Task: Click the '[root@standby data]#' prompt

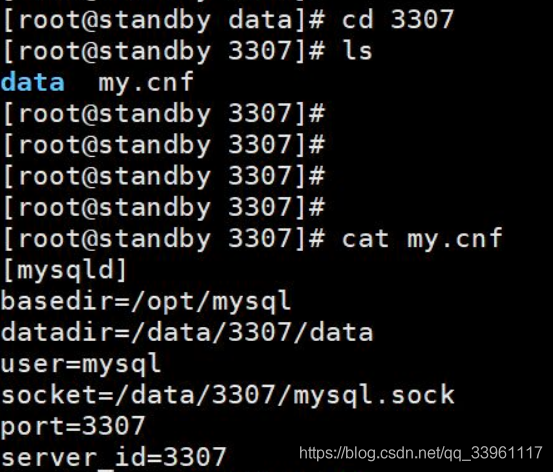Action: [163, 20]
